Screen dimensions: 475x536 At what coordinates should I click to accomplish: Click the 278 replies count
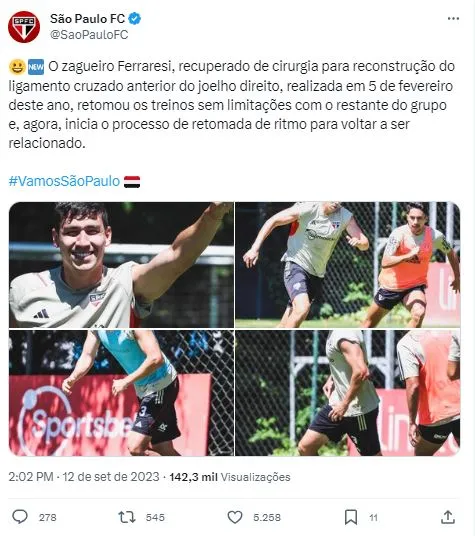tap(48, 517)
